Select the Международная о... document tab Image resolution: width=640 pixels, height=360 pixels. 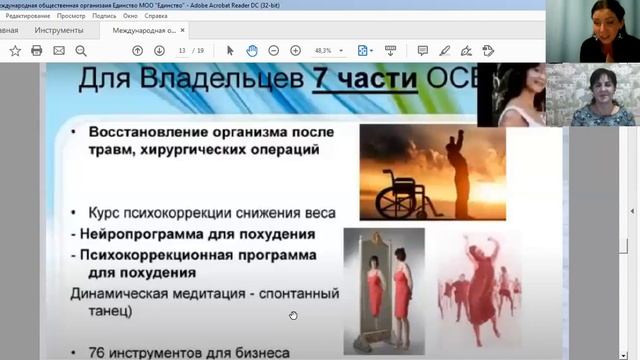point(144,30)
